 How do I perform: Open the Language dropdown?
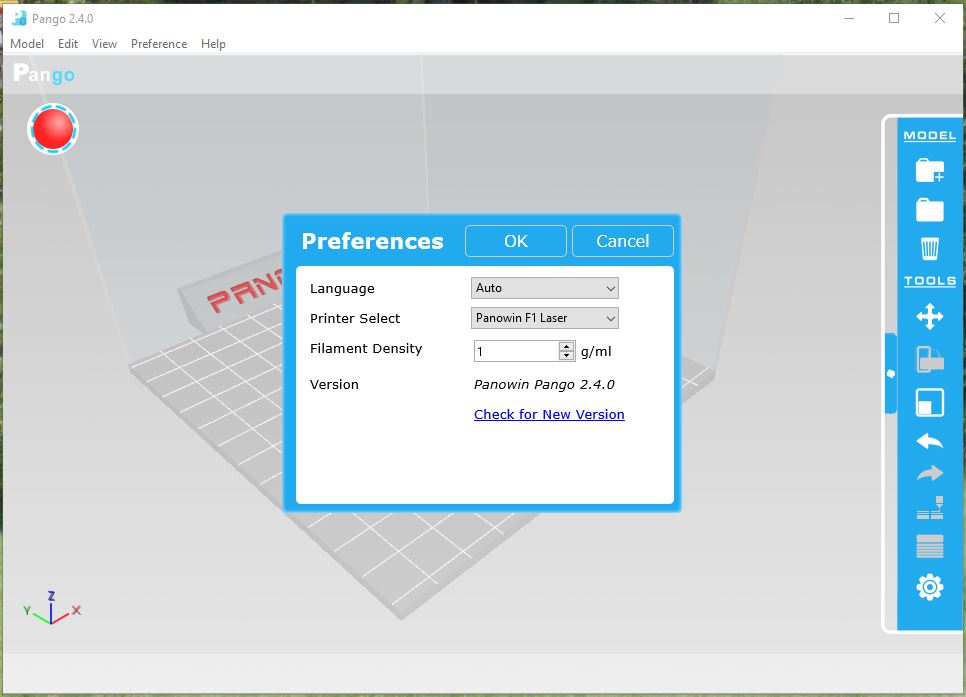click(x=545, y=288)
